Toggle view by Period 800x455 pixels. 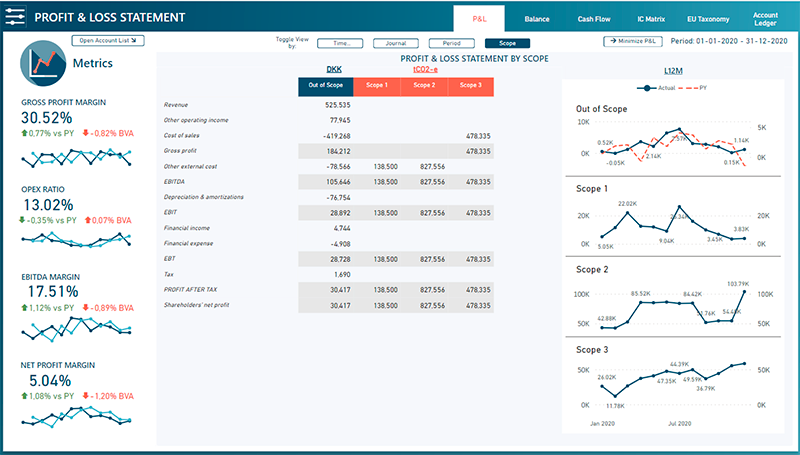pyautogui.click(x=451, y=43)
